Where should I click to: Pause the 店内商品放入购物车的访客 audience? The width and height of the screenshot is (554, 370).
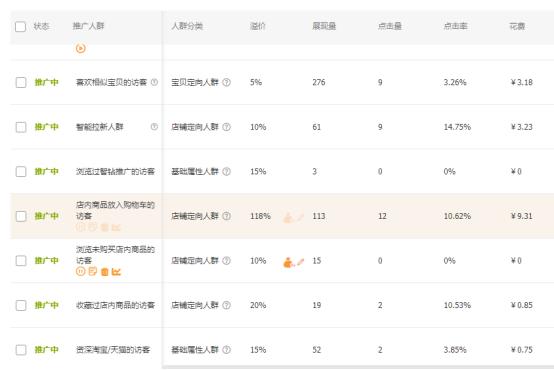click(x=81, y=227)
